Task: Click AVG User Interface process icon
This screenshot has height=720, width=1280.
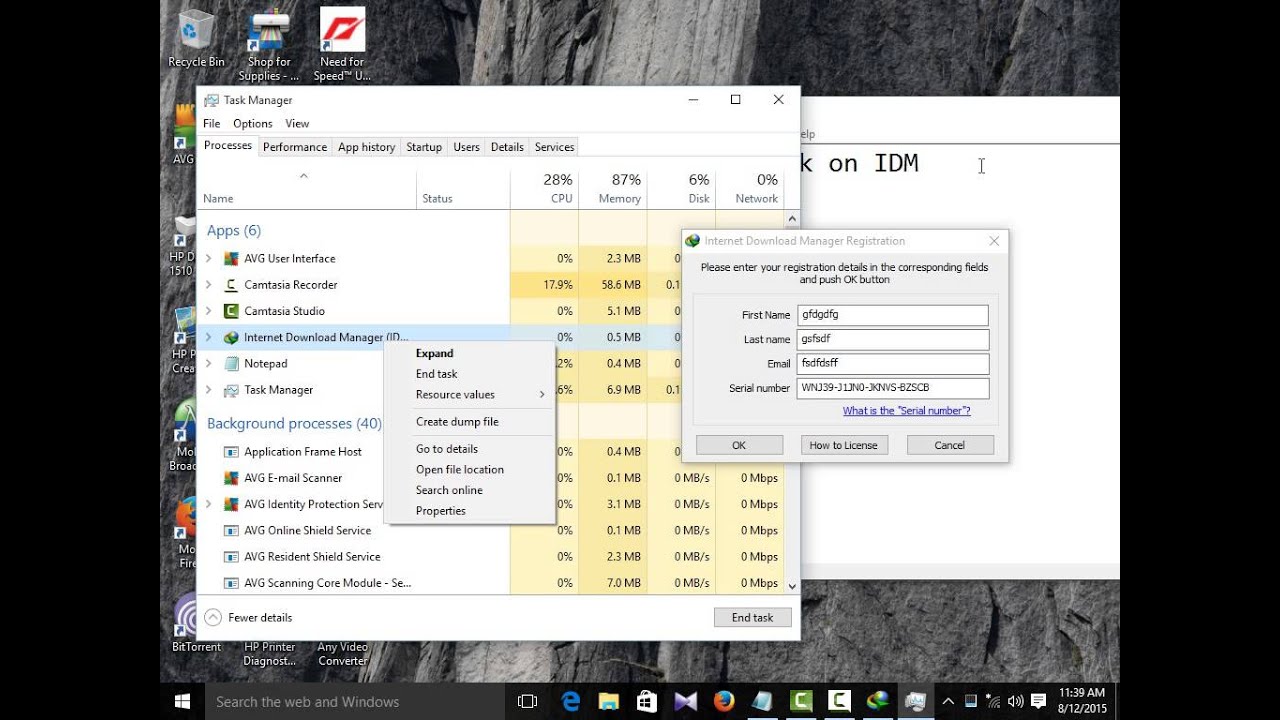Action: (231, 258)
